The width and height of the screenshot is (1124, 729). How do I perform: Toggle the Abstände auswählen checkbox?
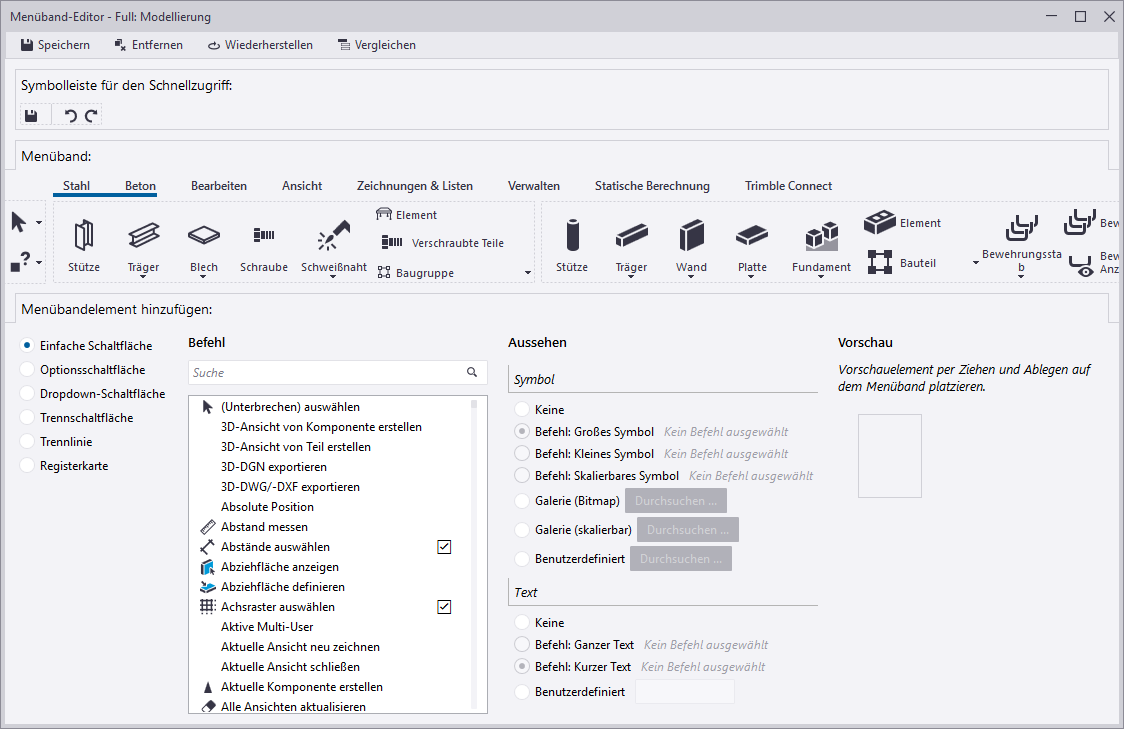point(444,547)
